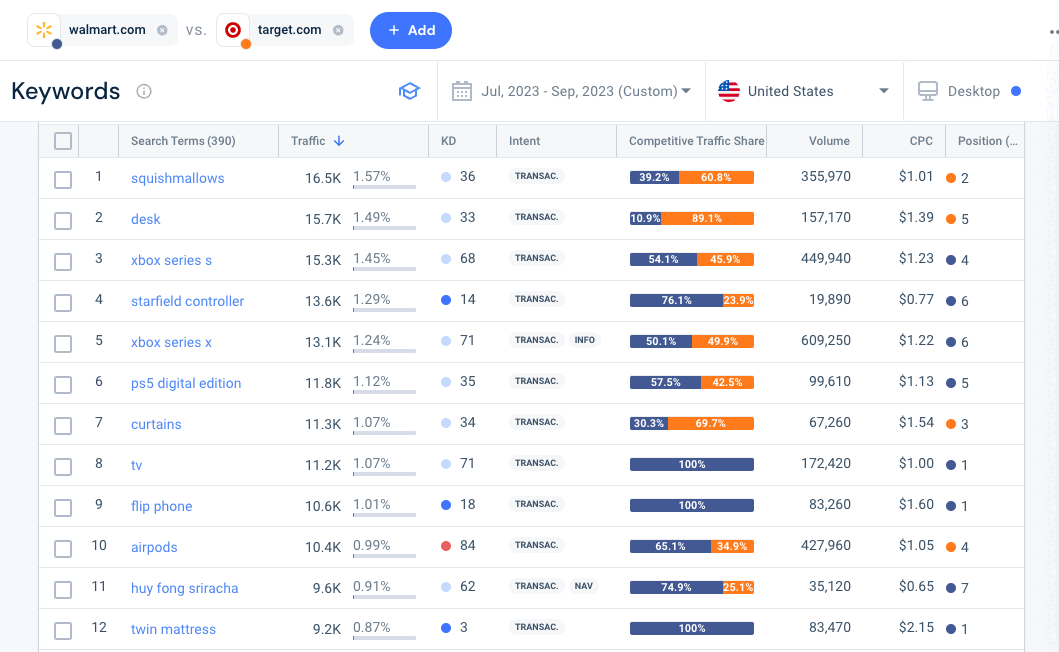Sort by the Volume column header
Viewport: 1059px width, 652px height.
pos(829,141)
